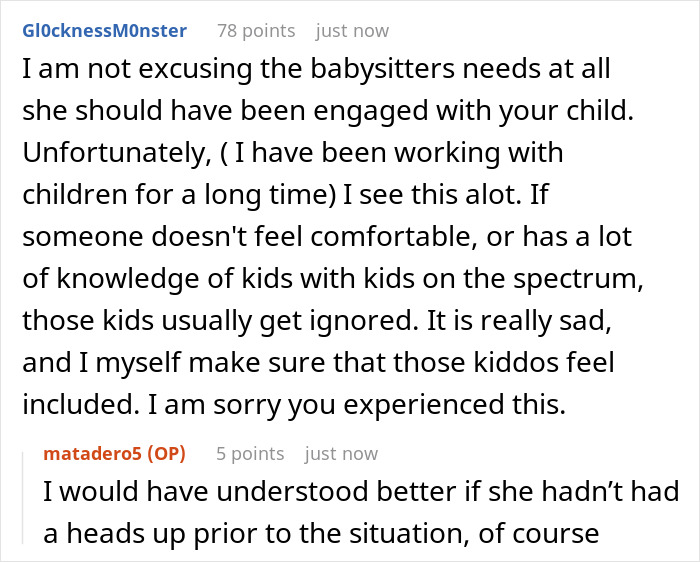
Task: Click the 78 points score
Action: click(x=256, y=31)
